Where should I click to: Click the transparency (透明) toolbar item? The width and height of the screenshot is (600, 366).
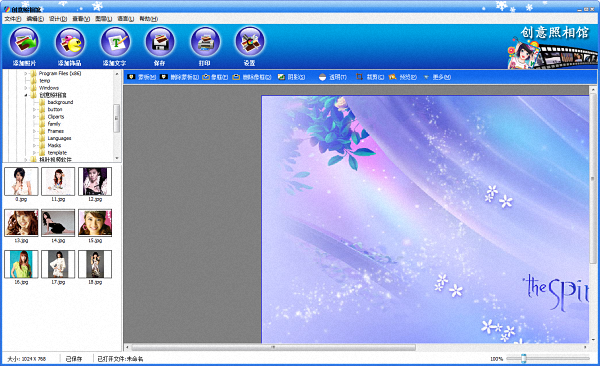(x=332, y=77)
